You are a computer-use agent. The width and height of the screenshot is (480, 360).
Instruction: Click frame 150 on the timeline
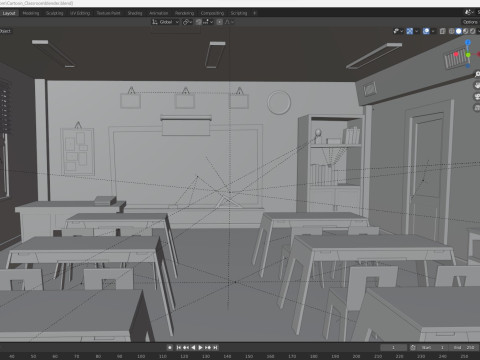[249, 356]
